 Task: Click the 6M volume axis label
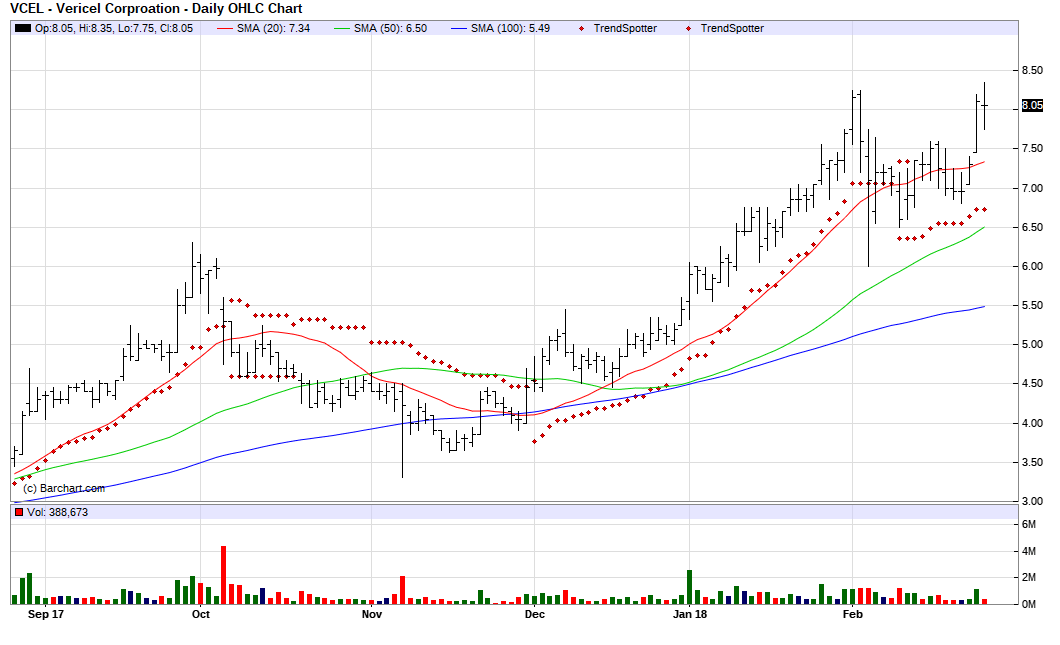tap(1028, 525)
